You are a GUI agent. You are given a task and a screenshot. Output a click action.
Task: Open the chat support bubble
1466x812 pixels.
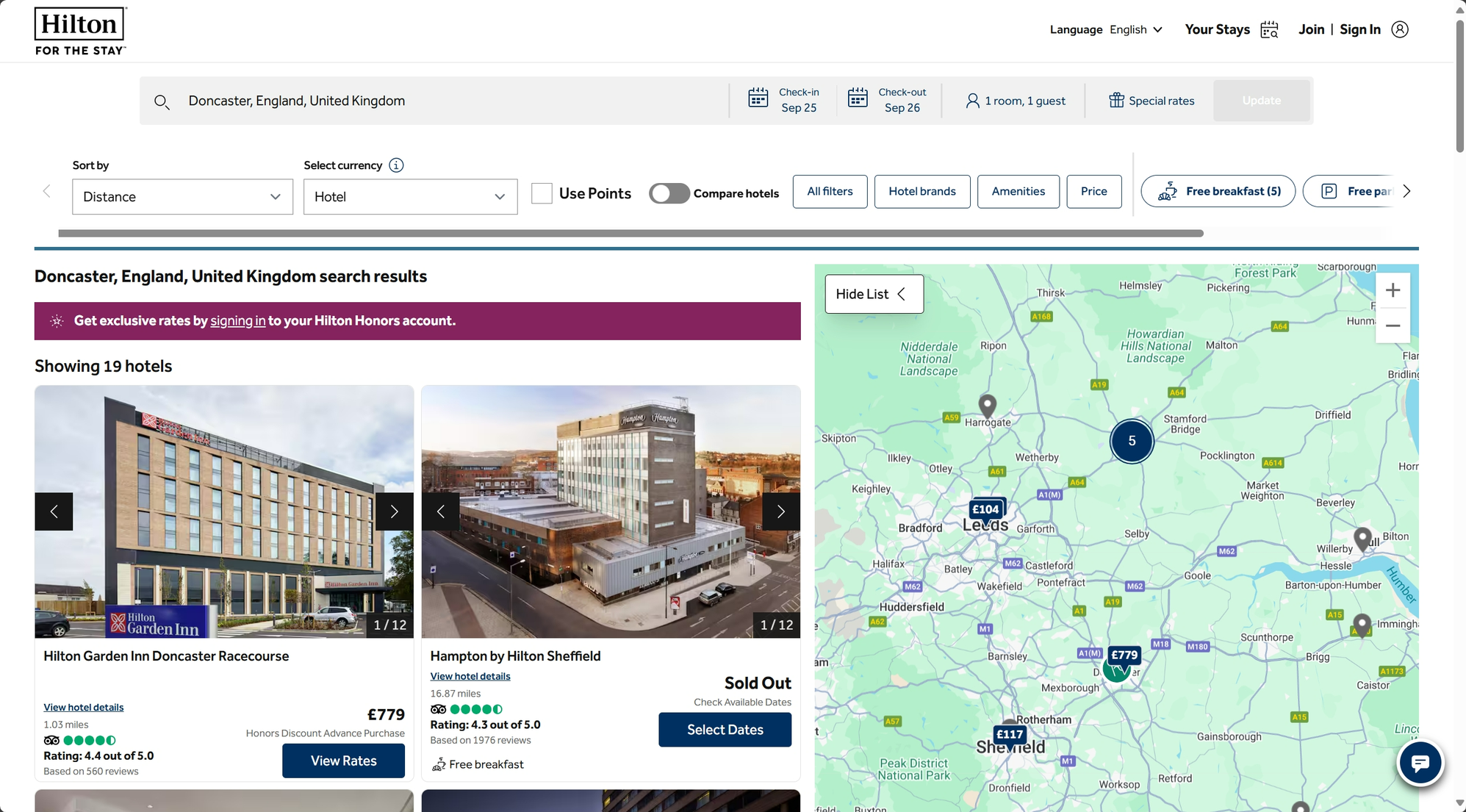click(x=1420, y=763)
